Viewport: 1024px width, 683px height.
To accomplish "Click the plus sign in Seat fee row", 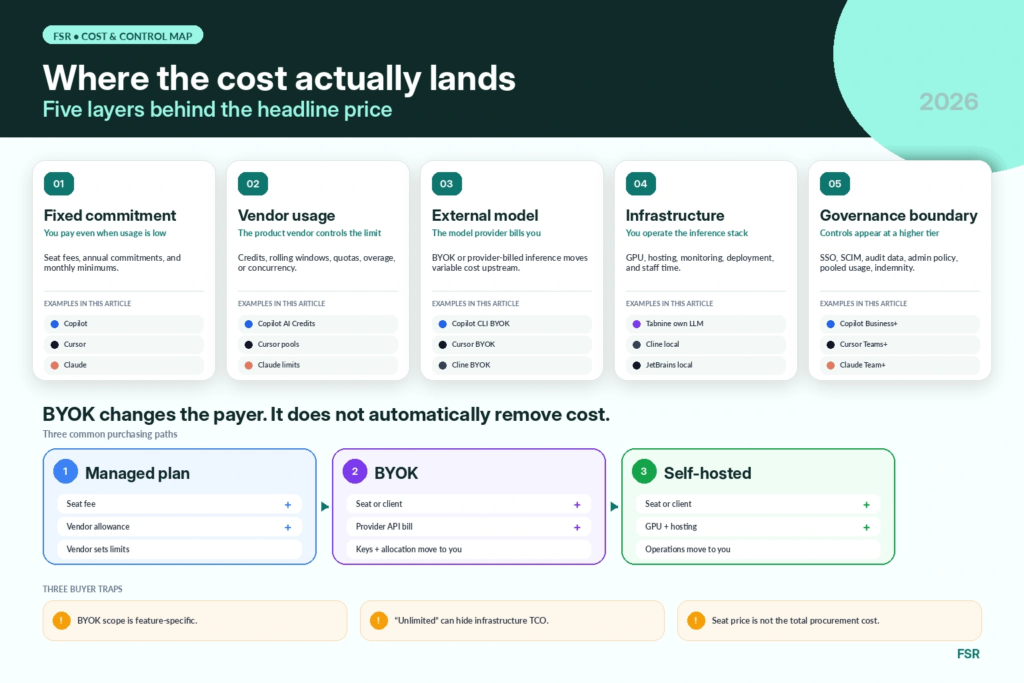I will 287,505.
